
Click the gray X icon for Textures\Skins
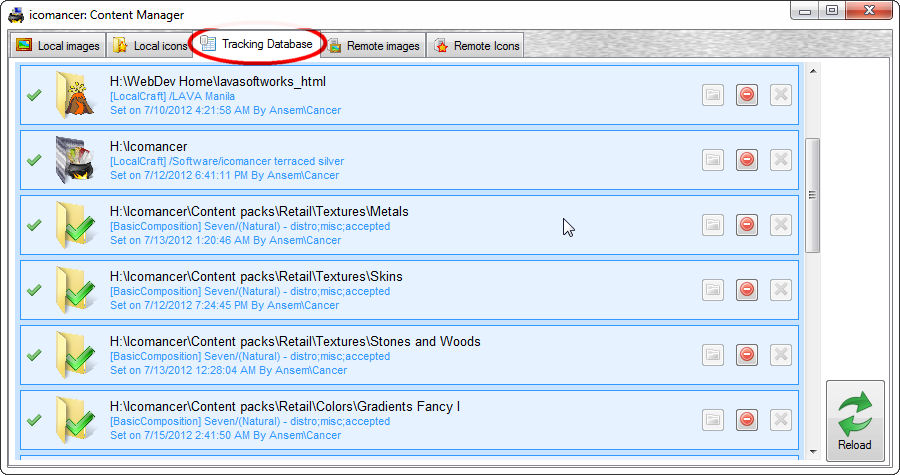(781, 290)
